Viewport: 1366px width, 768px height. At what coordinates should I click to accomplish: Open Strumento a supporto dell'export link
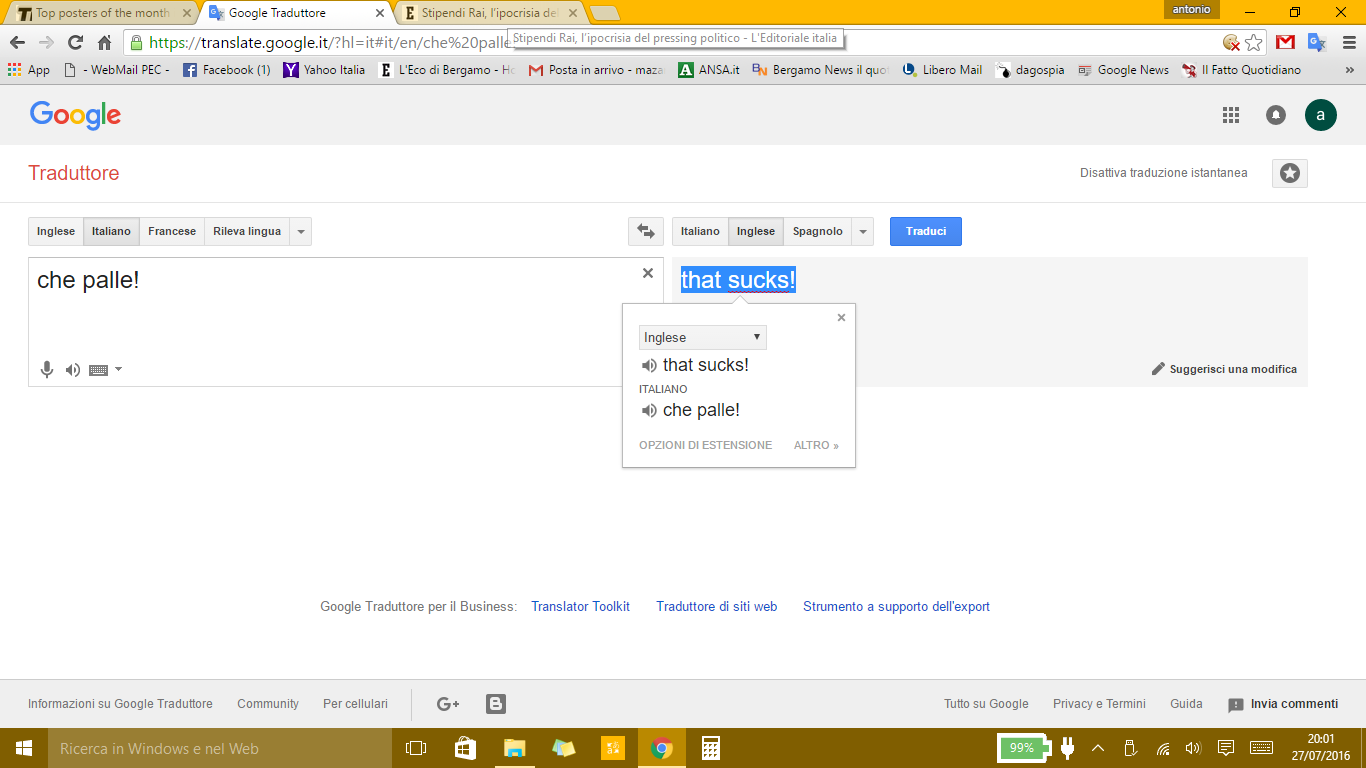point(896,606)
